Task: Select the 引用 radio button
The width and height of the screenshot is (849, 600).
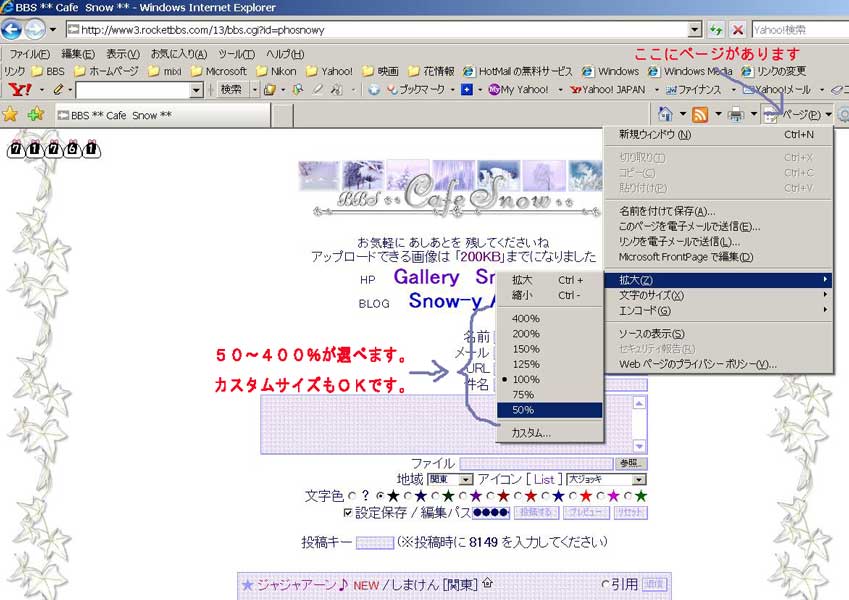Action: 605,584
